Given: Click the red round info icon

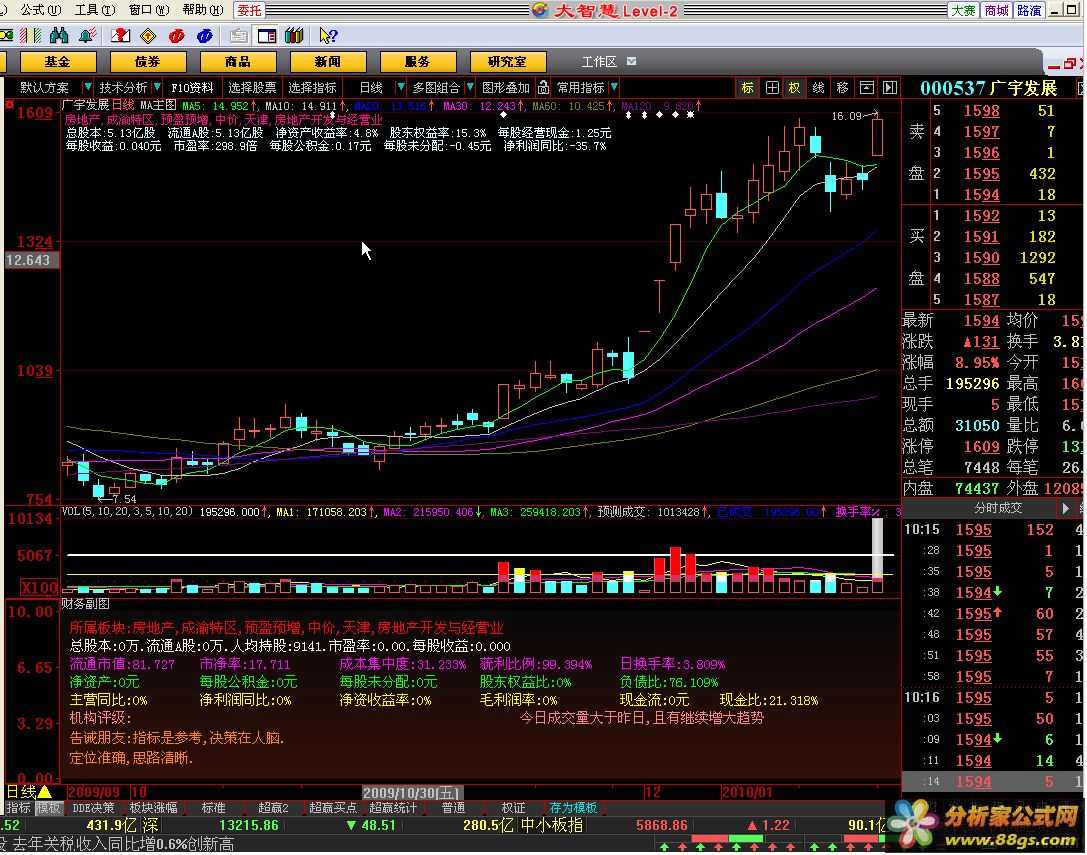Looking at the screenshot, I should (176, 35).
